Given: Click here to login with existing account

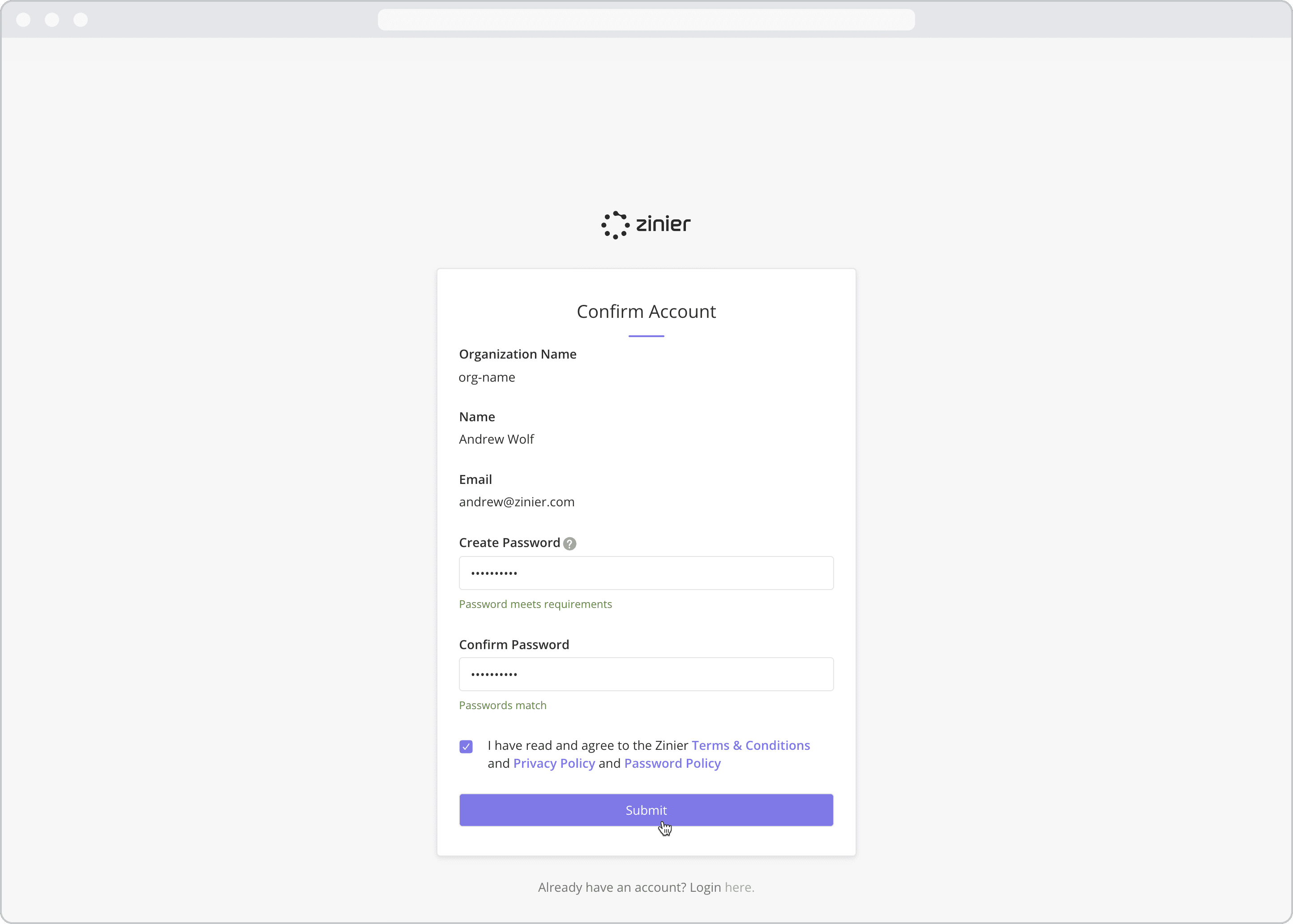Looking at the screenshot, I should (x=738, y=886).
